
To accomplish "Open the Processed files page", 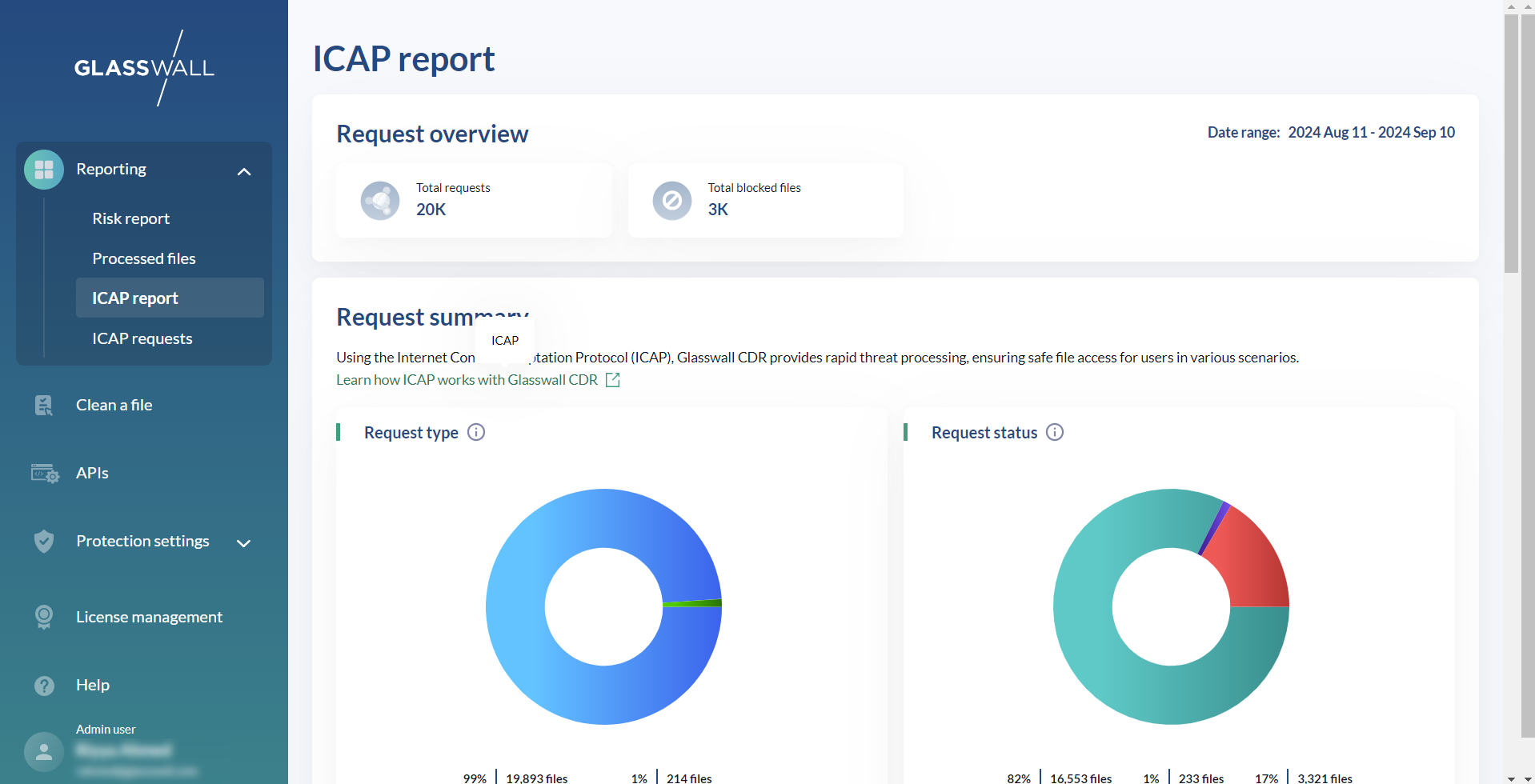I will (144, 258).
